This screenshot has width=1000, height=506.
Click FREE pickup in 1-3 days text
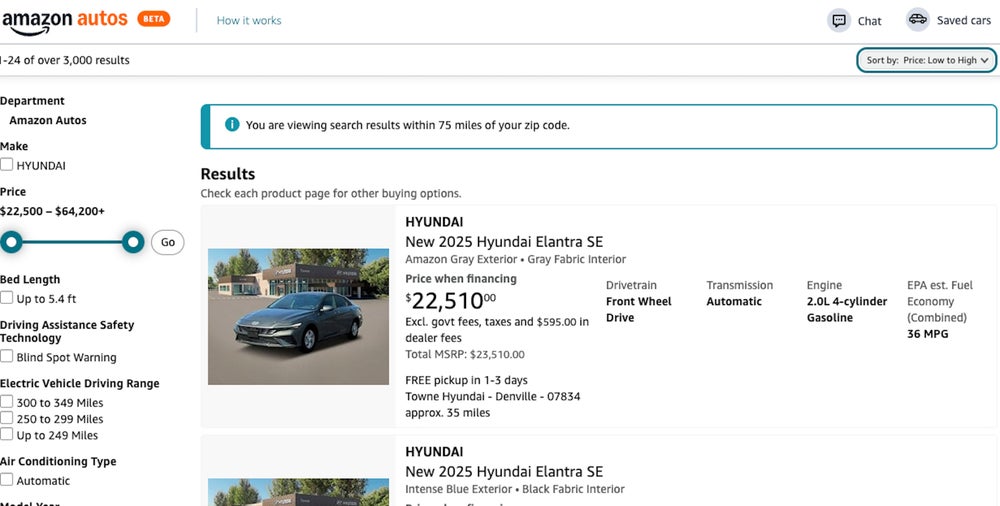point(466,380)
